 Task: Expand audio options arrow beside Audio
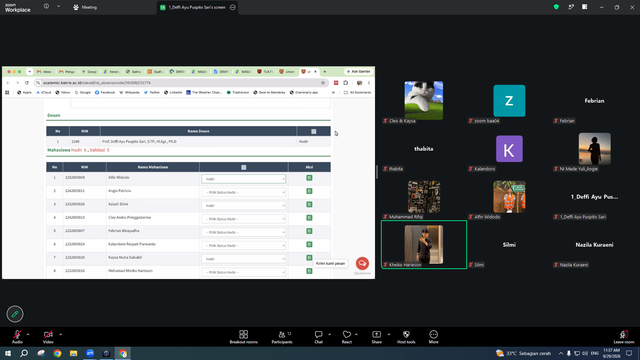tap(28, 334)
